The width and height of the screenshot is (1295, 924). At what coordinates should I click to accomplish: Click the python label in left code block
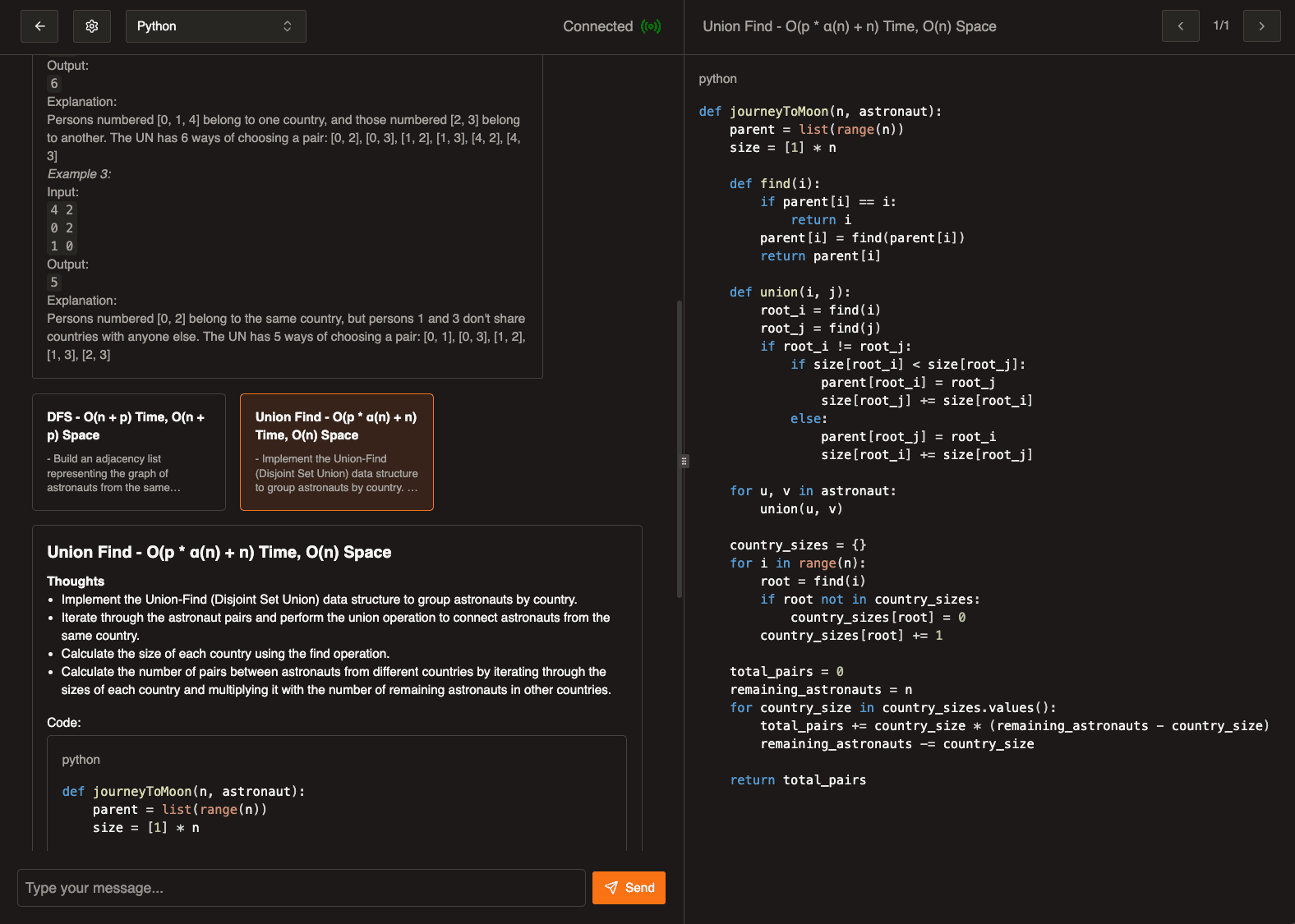[81, 760]
